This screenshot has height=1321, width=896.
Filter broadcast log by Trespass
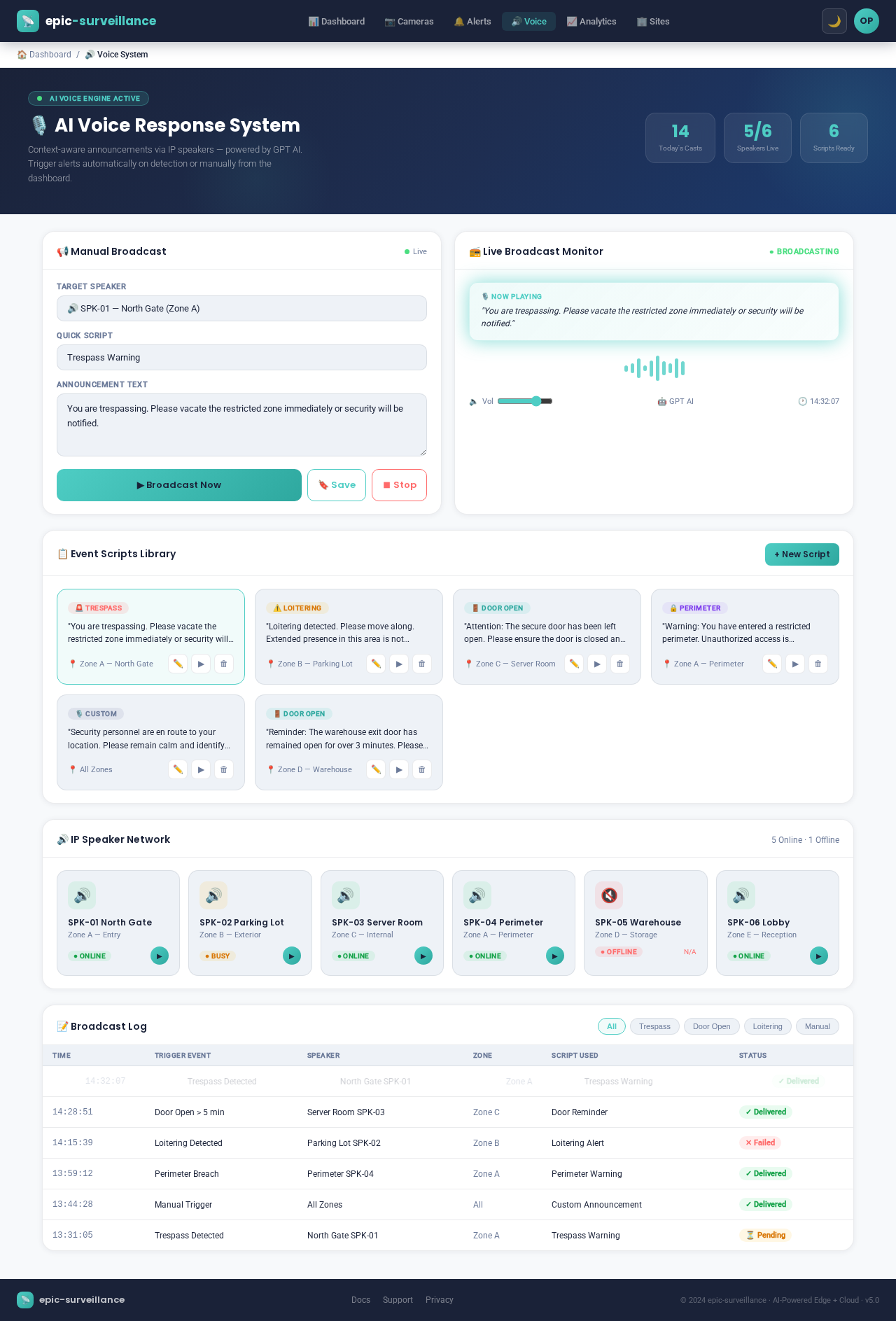click(x=654, y=1026)
